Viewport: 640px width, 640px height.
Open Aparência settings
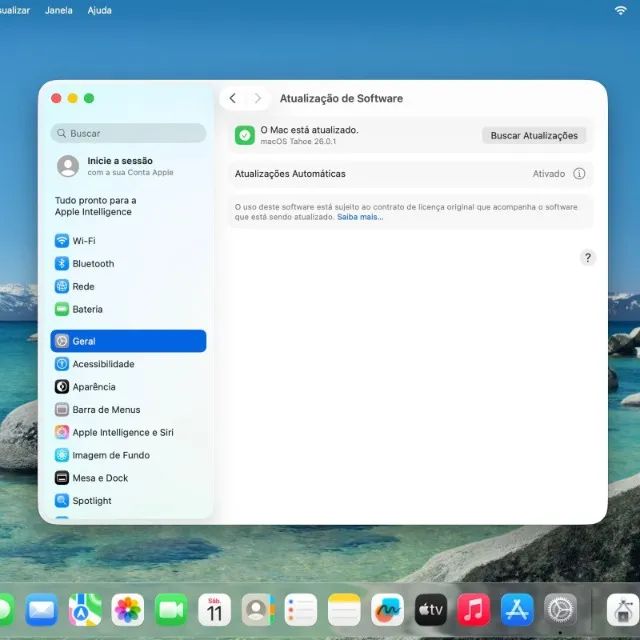[x=128, y=387]
